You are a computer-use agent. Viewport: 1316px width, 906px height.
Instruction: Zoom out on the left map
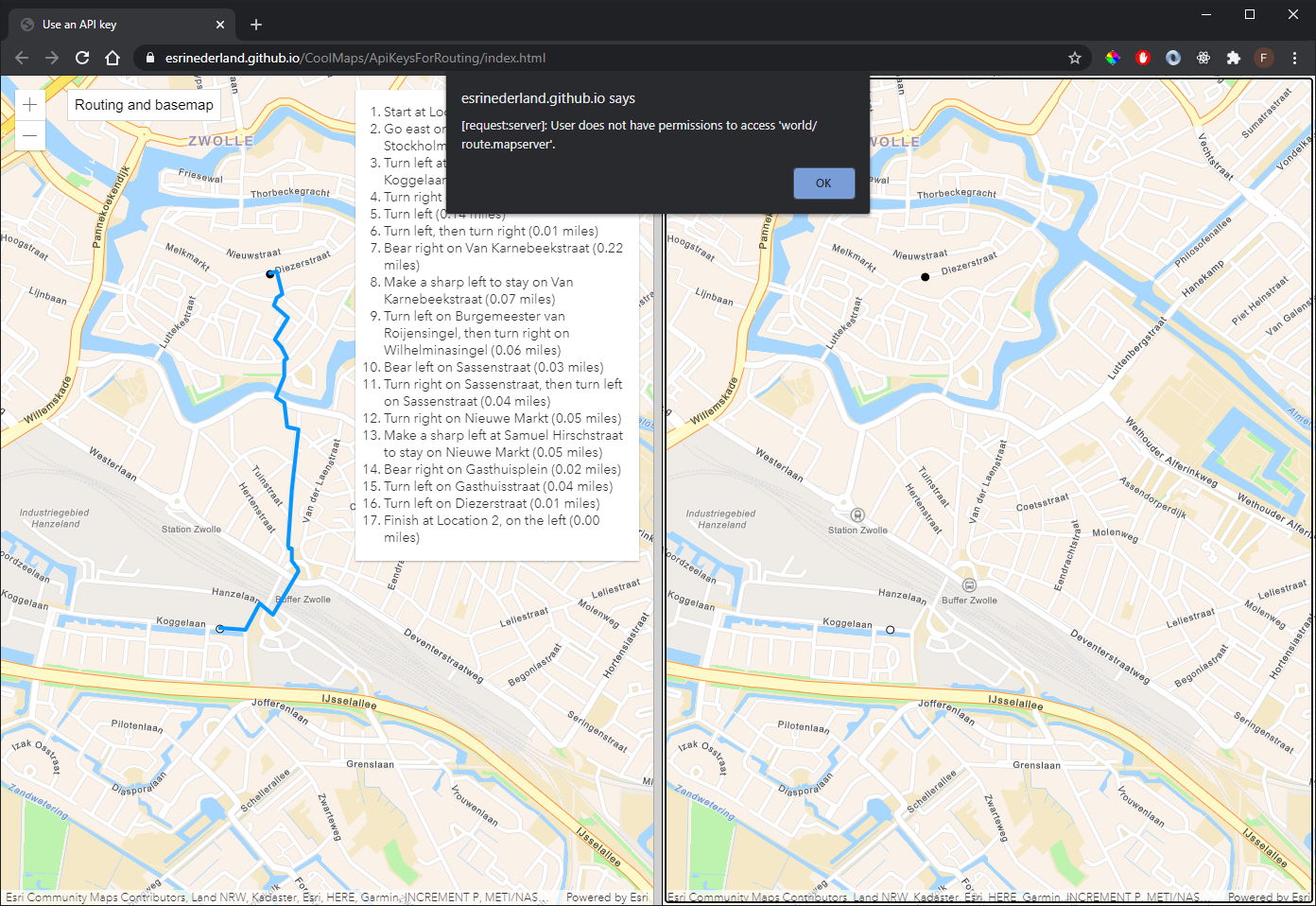coord(29,135)
